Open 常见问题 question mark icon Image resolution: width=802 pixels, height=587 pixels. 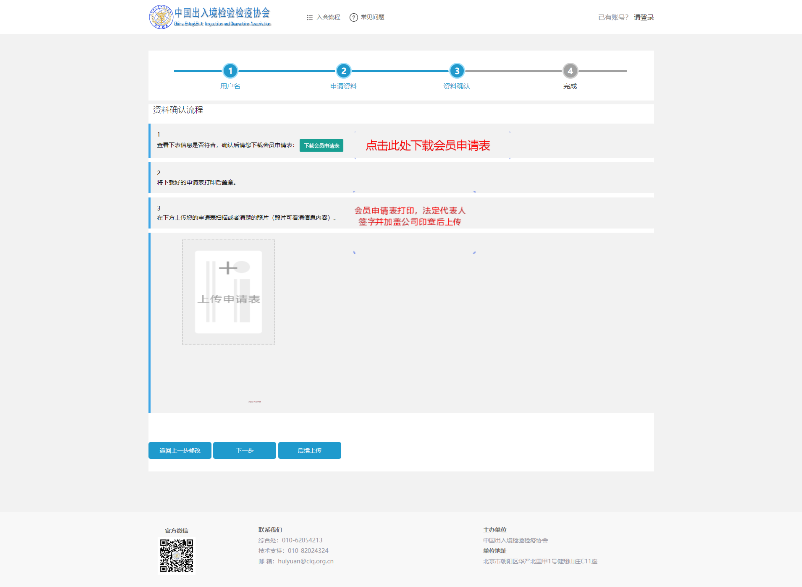(353, 17)
